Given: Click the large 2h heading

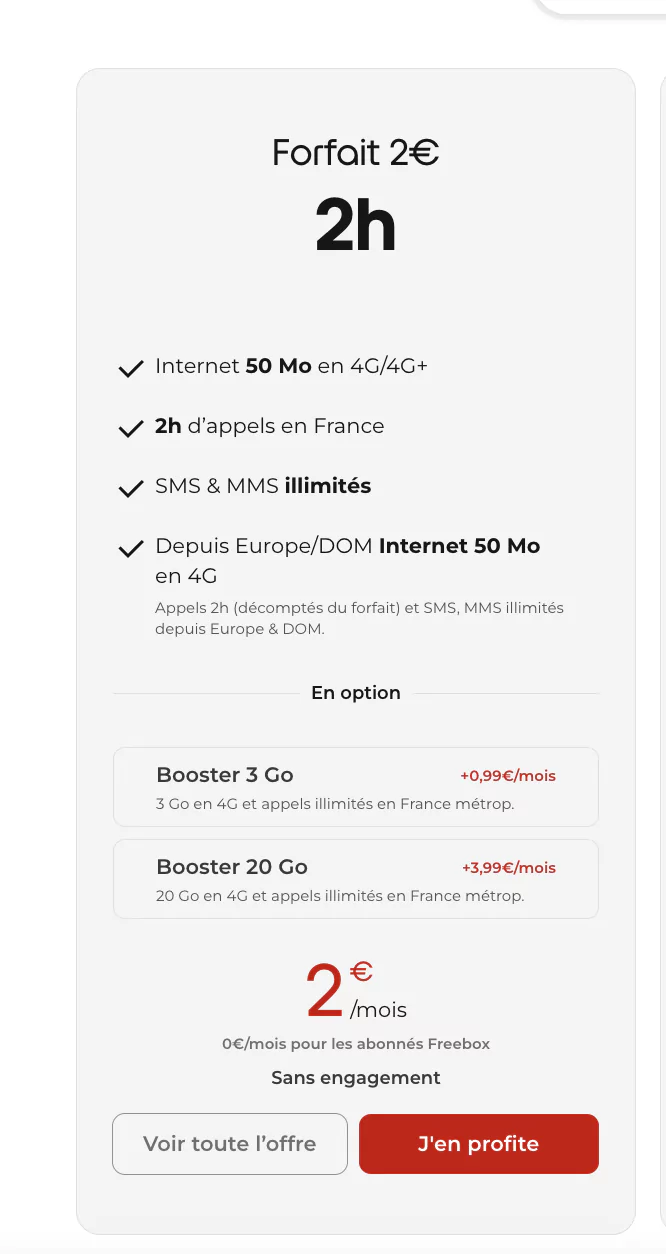Looking at the screenshot, I should tap(355, 226).
